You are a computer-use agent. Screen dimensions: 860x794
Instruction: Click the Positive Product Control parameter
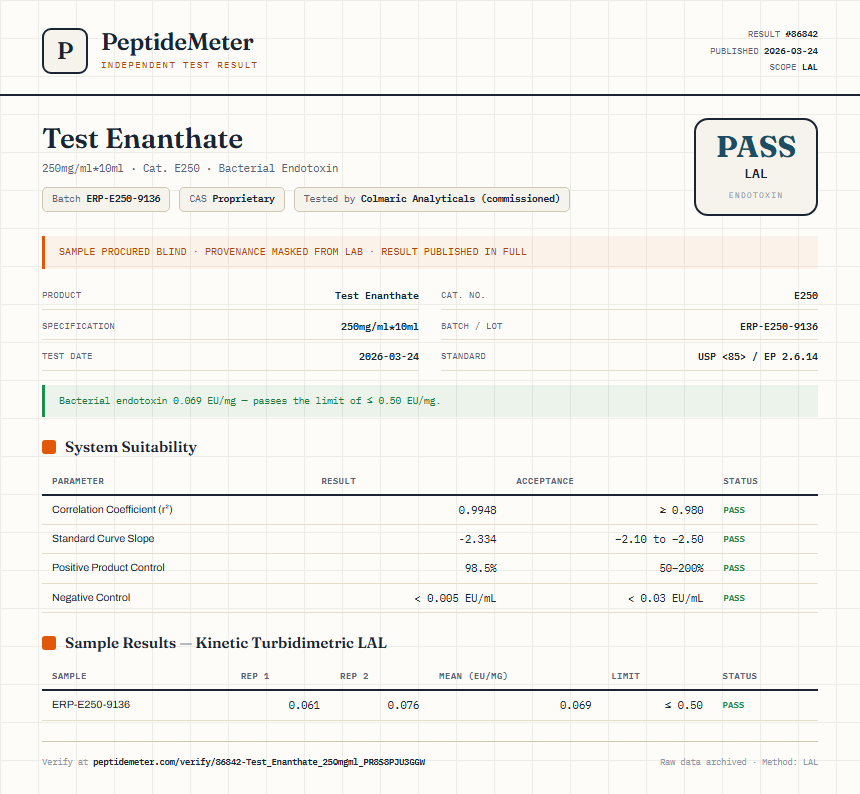pyautogui.click(x=108, y=568)
